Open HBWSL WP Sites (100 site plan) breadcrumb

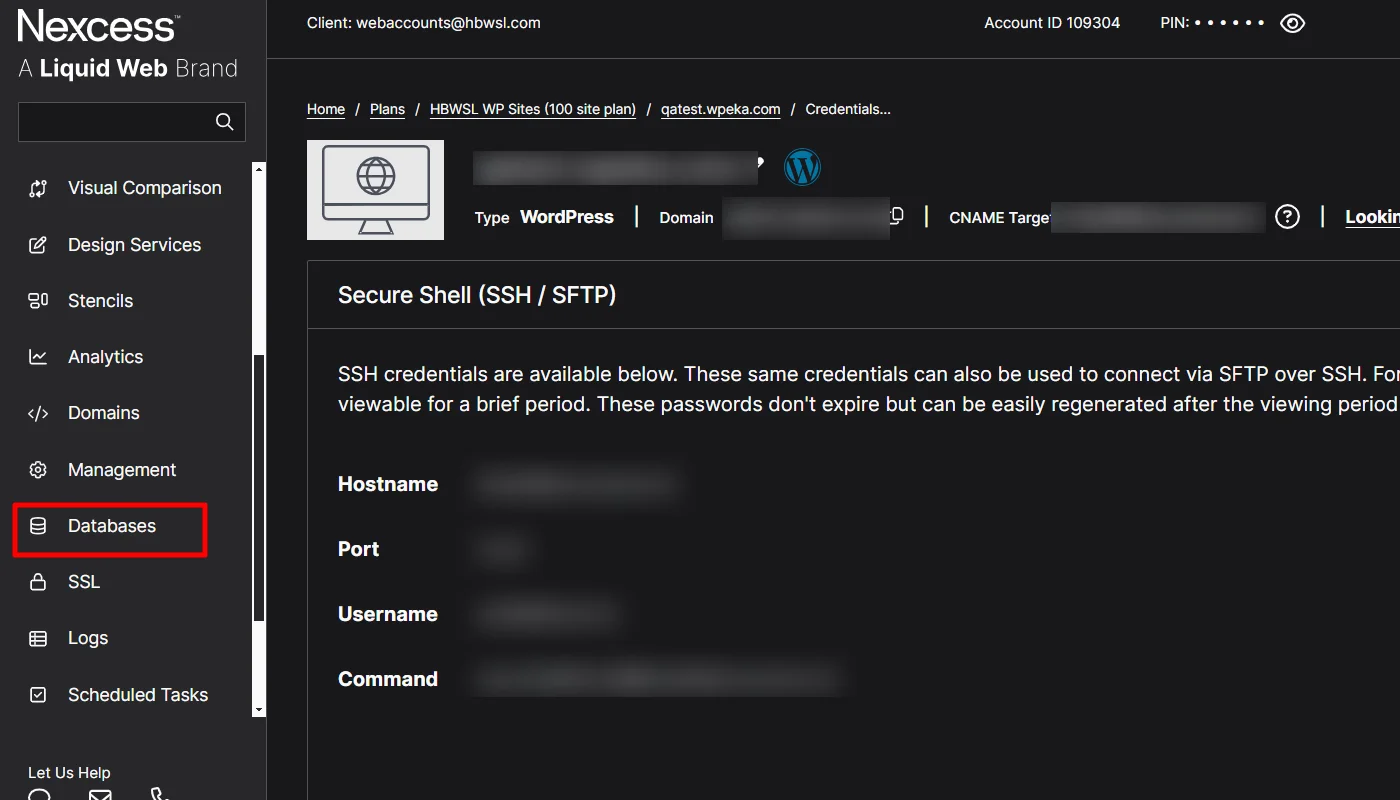point(533,109)
